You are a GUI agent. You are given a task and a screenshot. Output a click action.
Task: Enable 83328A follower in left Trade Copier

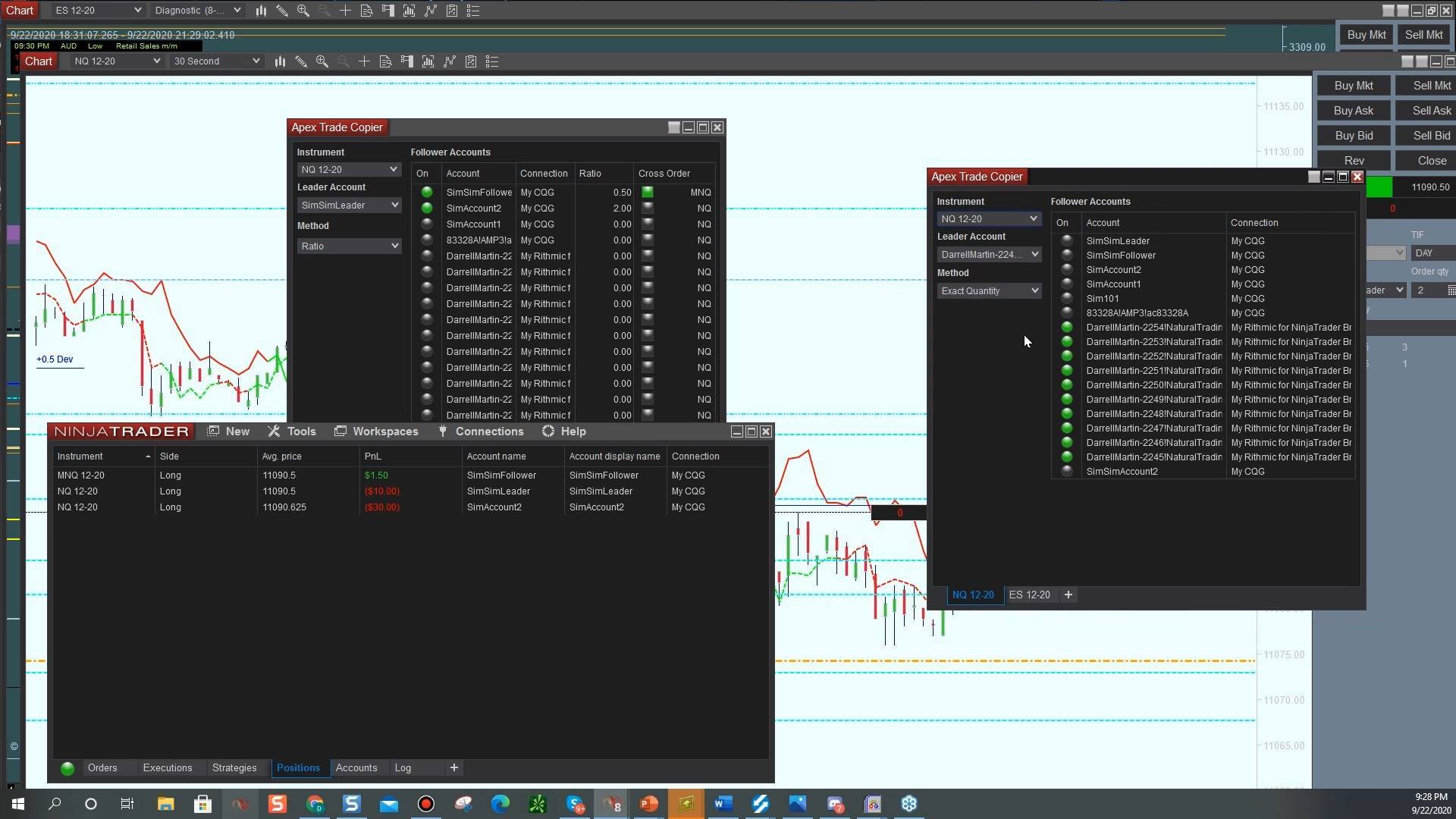(427, 240)
